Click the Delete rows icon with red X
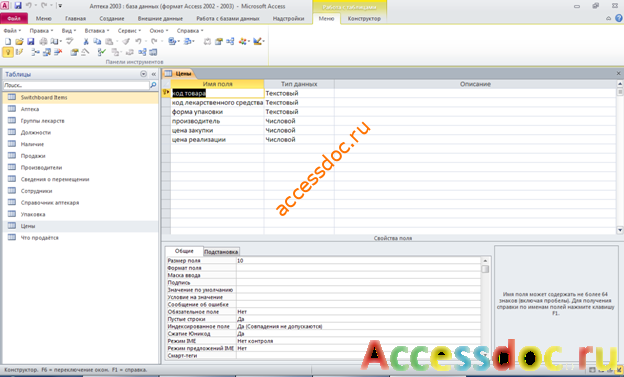The height and width of the screenshot is (377, 624). pos(58,52)
